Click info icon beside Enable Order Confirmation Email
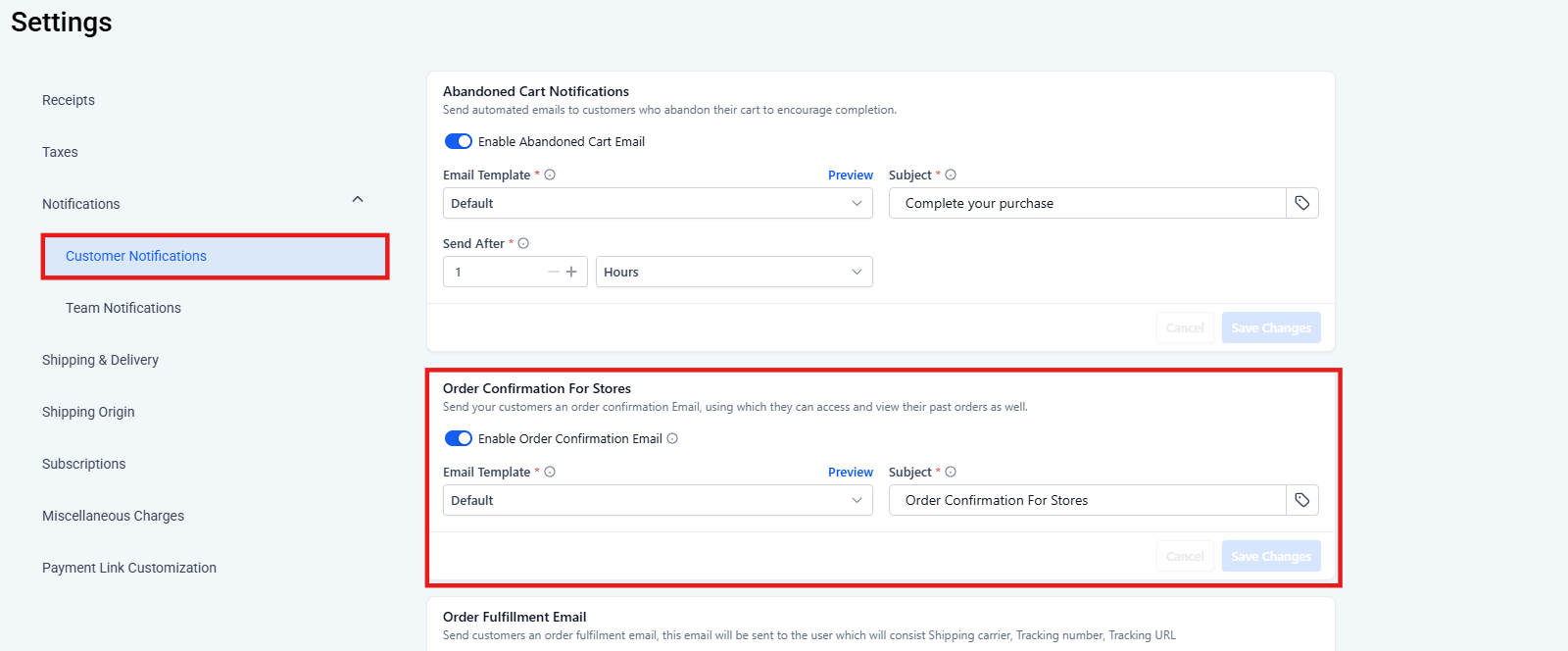 [x=672, y=438]
